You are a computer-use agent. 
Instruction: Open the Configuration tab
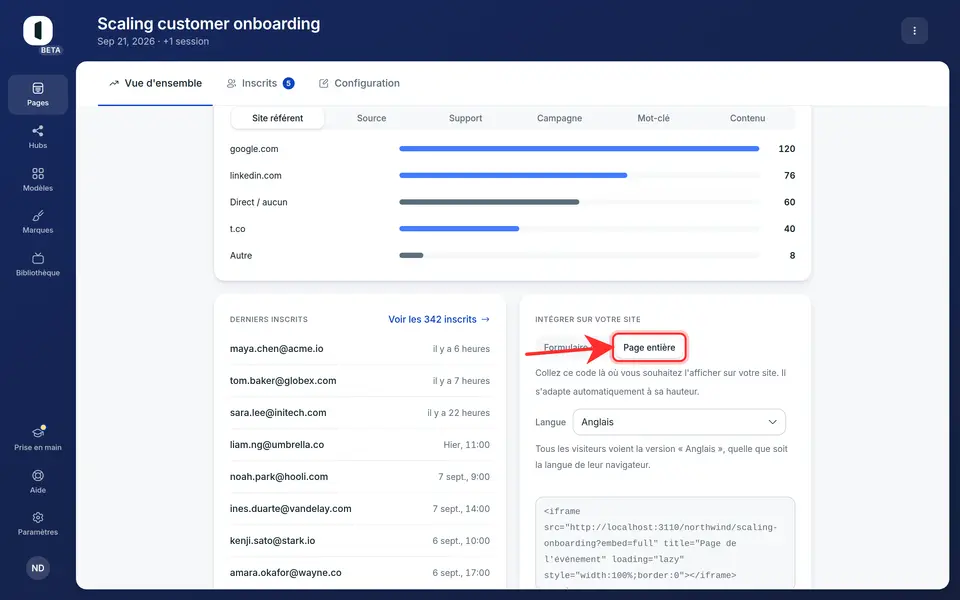[x=359, y=83]
